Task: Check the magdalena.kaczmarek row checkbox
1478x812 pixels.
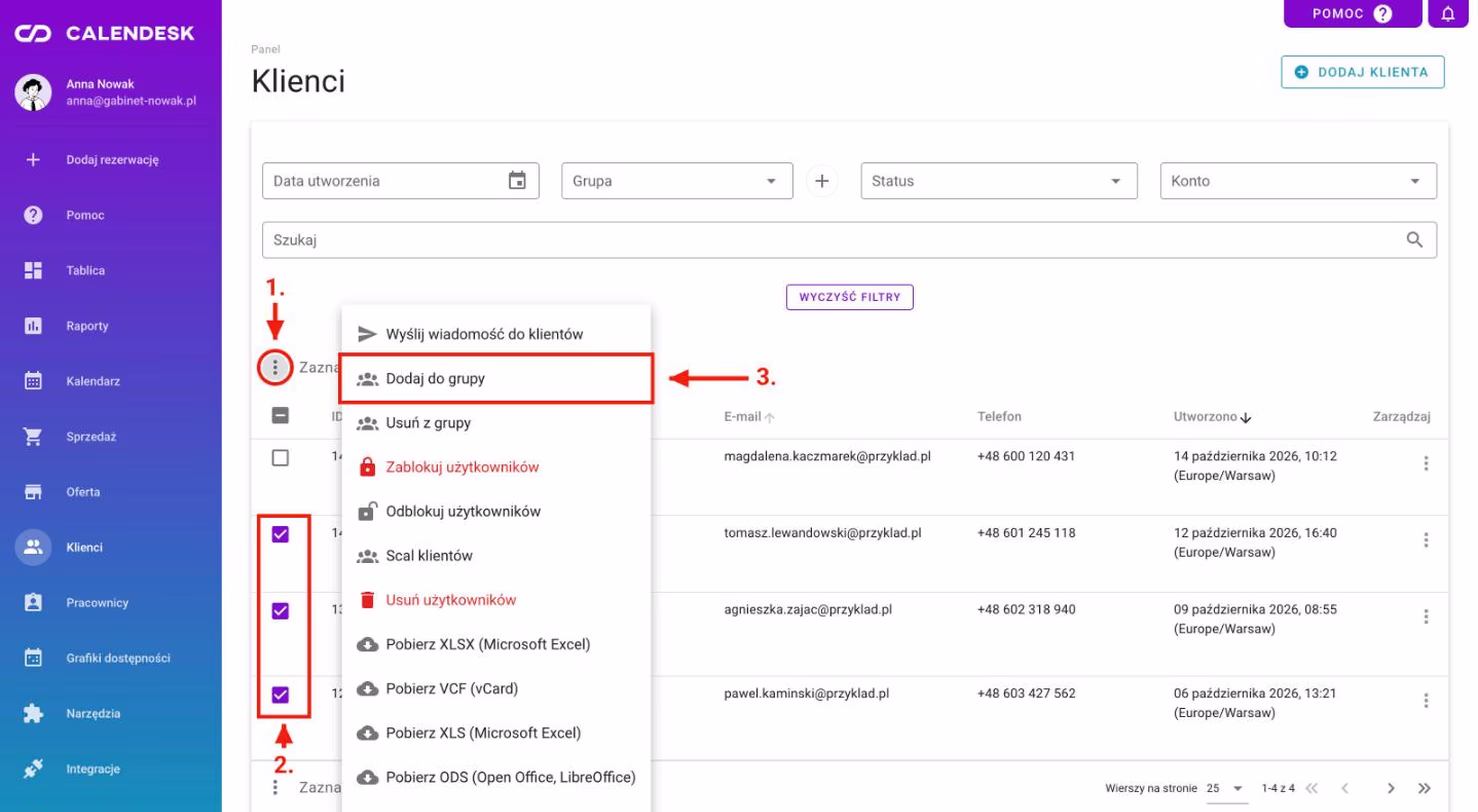Action: coord(280,457)
